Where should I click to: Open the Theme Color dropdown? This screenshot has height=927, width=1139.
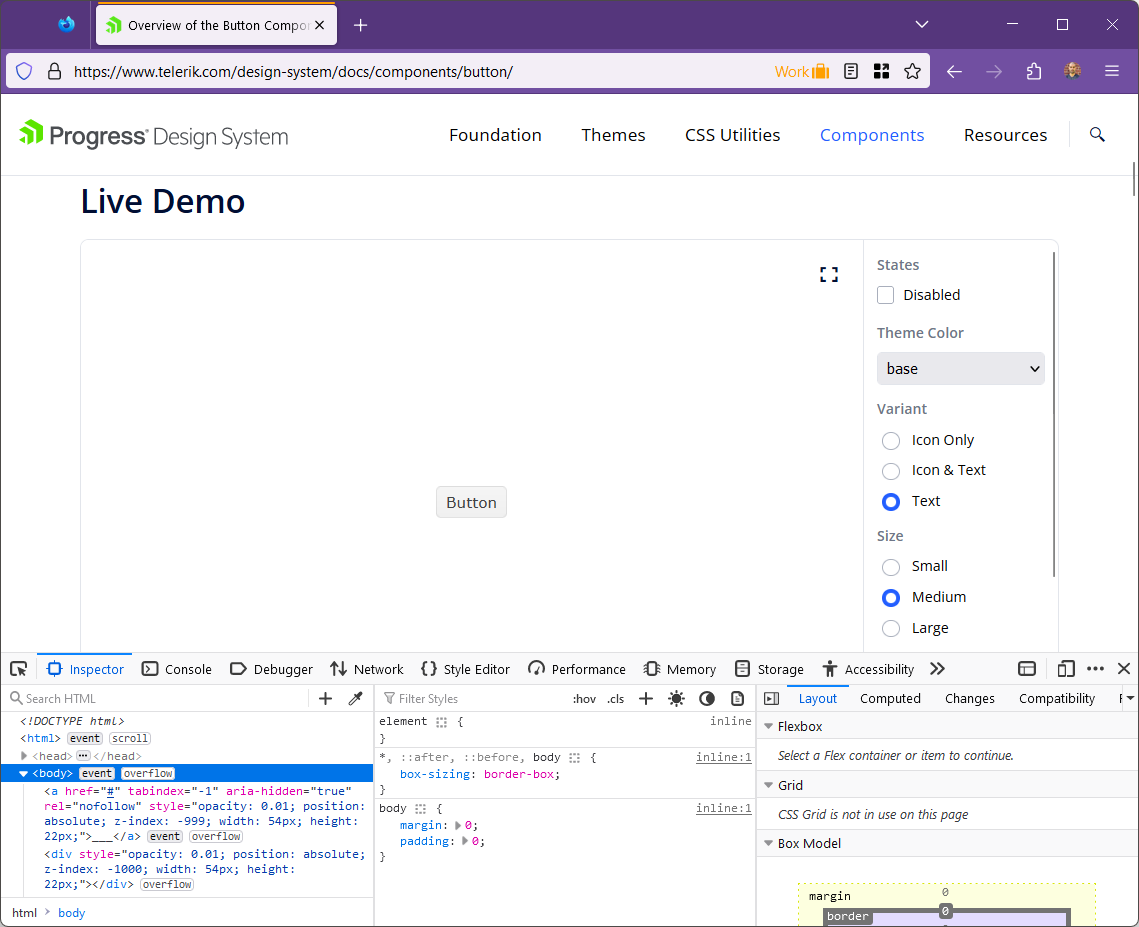pyautogui.click(x=960, y=369)
